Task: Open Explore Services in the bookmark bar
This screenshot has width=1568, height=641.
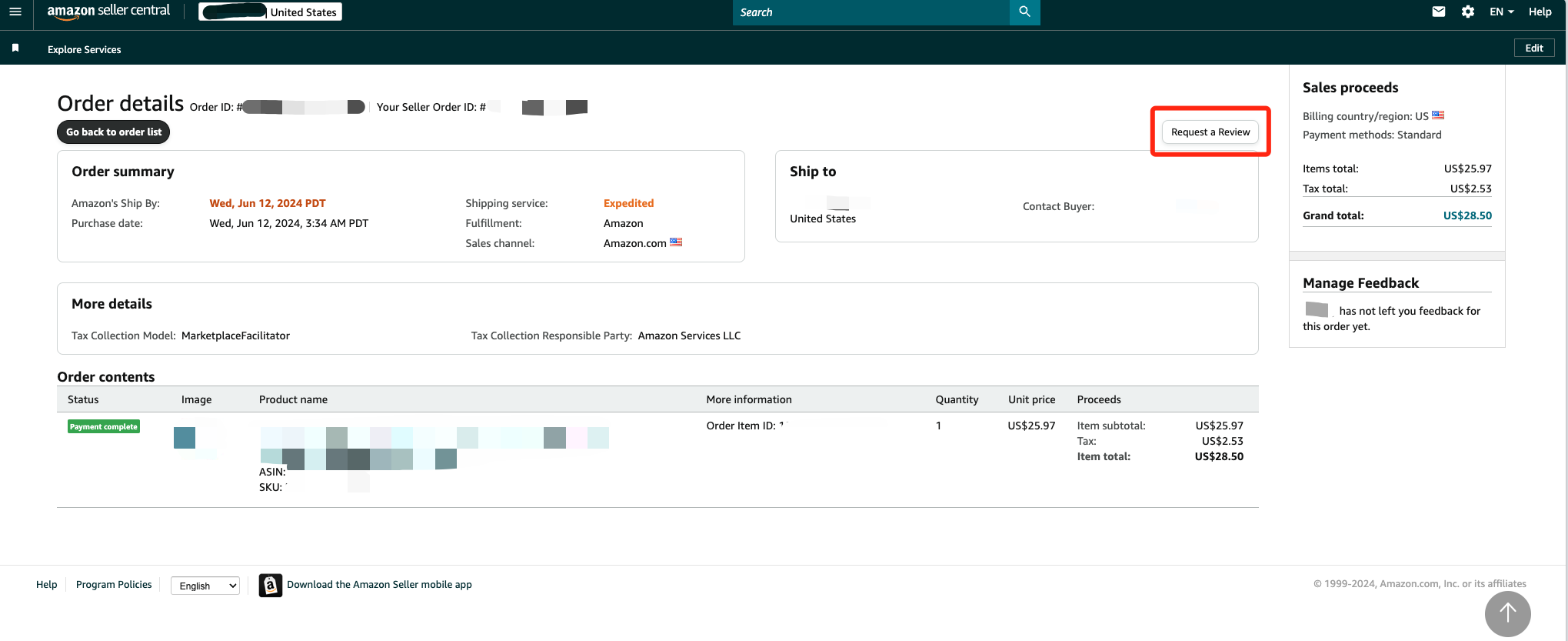Action: [85, 49]
